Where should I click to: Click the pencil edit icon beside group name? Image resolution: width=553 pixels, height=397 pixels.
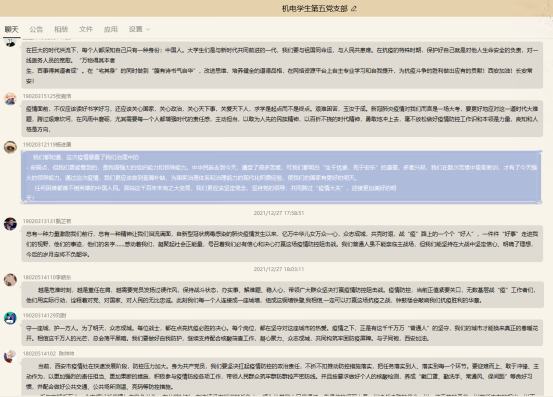[x=354, y=8]
